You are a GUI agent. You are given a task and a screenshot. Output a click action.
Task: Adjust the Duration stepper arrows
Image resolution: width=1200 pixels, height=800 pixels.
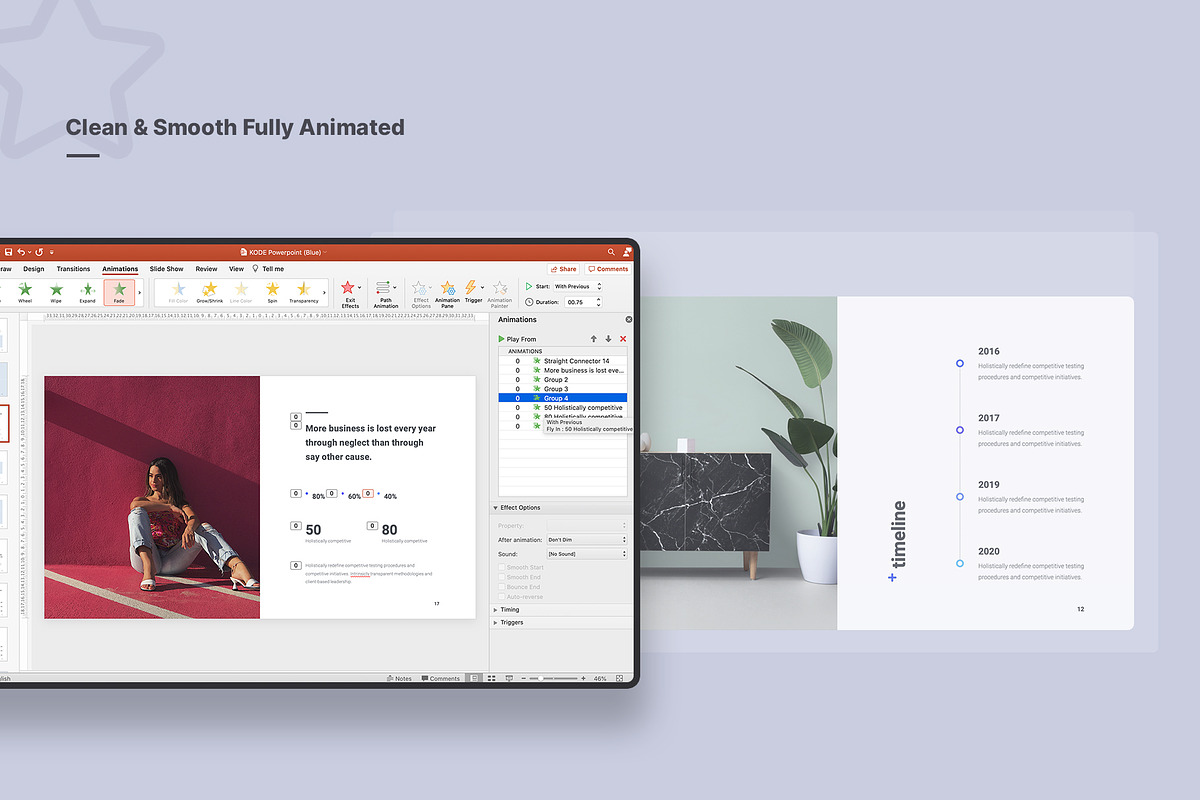click(x=599, y=301)
